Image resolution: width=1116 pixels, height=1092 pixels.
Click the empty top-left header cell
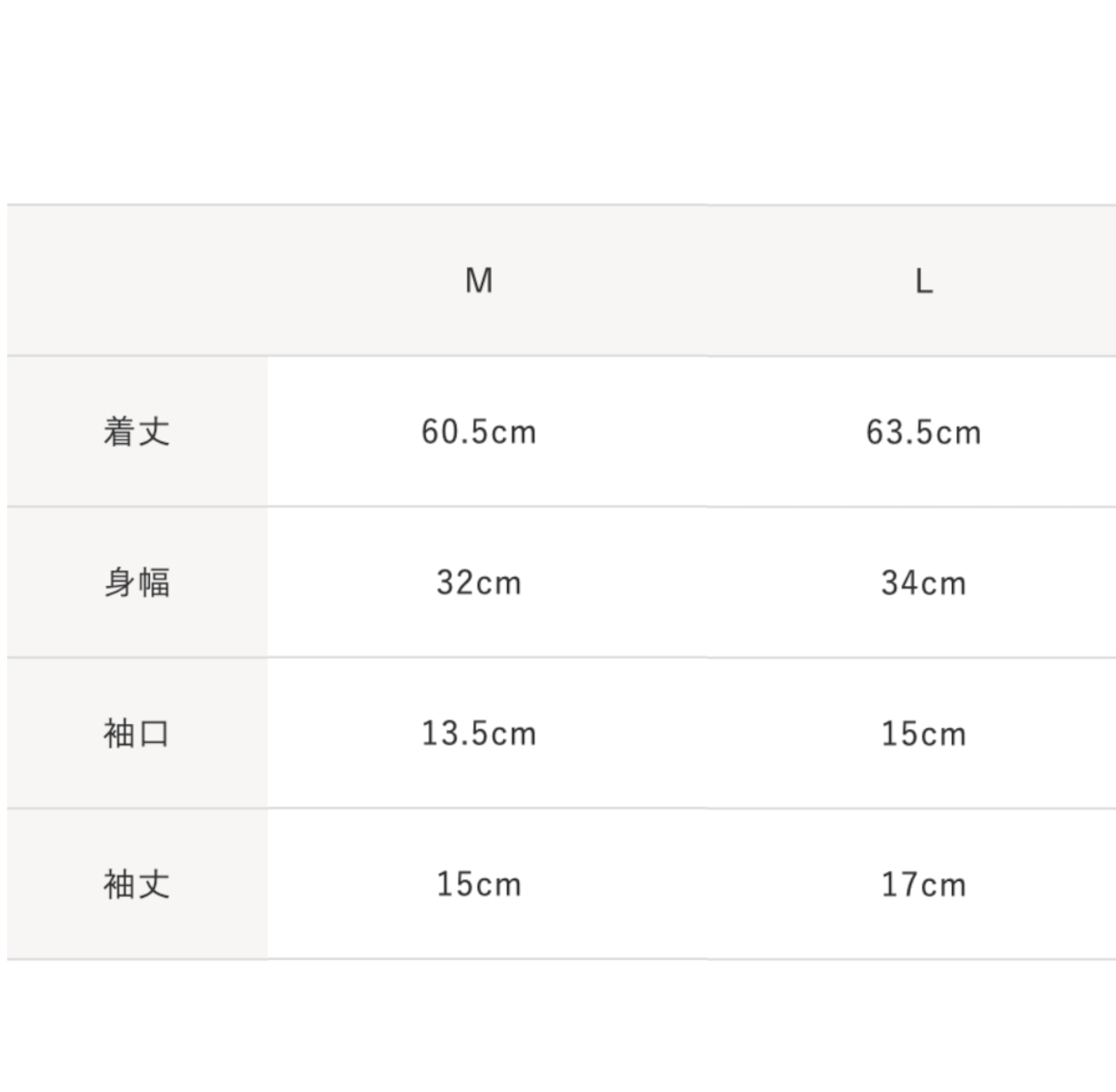coord(137,281)
